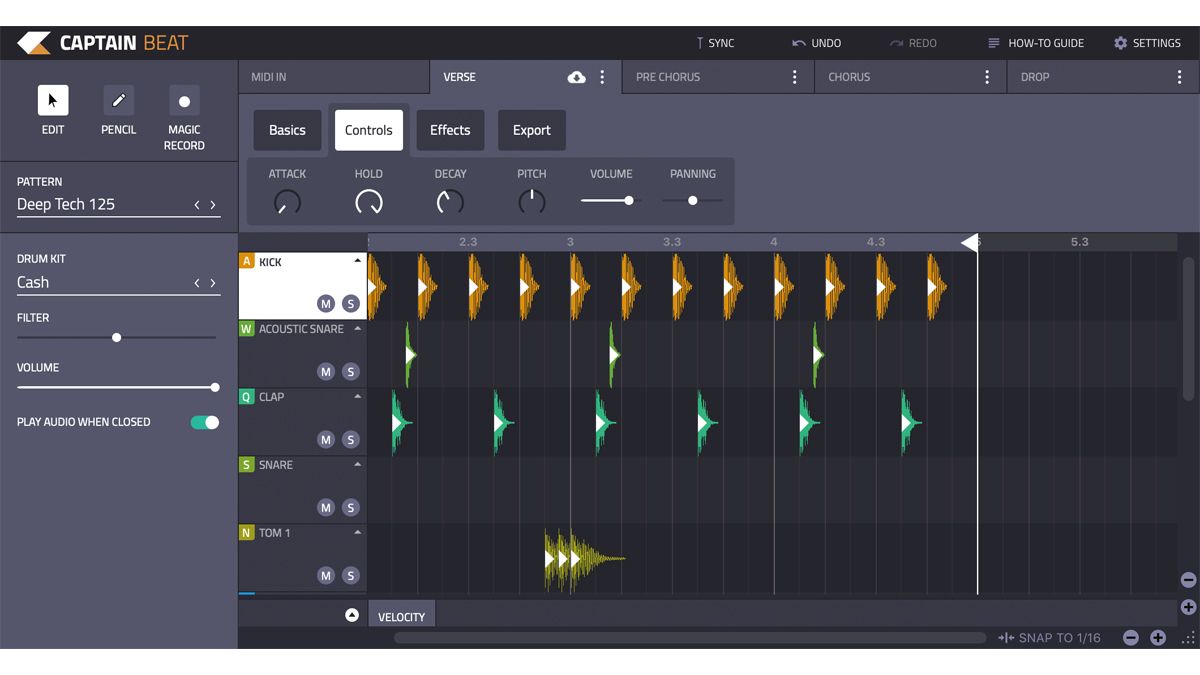Screen dimensions: 1200x675
Task: Open the Basics section
Action: click(x=287, y=130)
